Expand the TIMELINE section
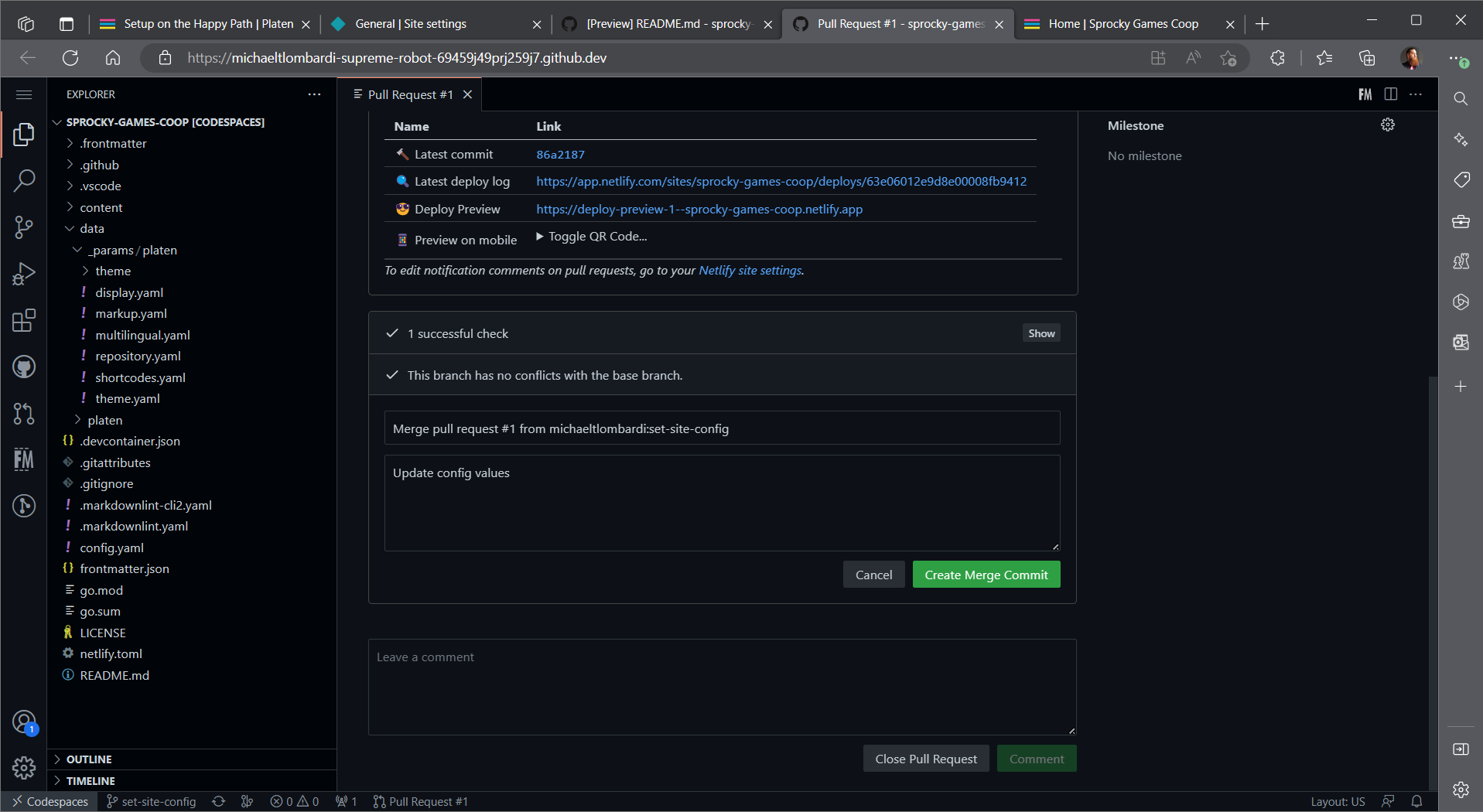Image resolution: width=1483 pixels, height=812 pixels. 91,781
